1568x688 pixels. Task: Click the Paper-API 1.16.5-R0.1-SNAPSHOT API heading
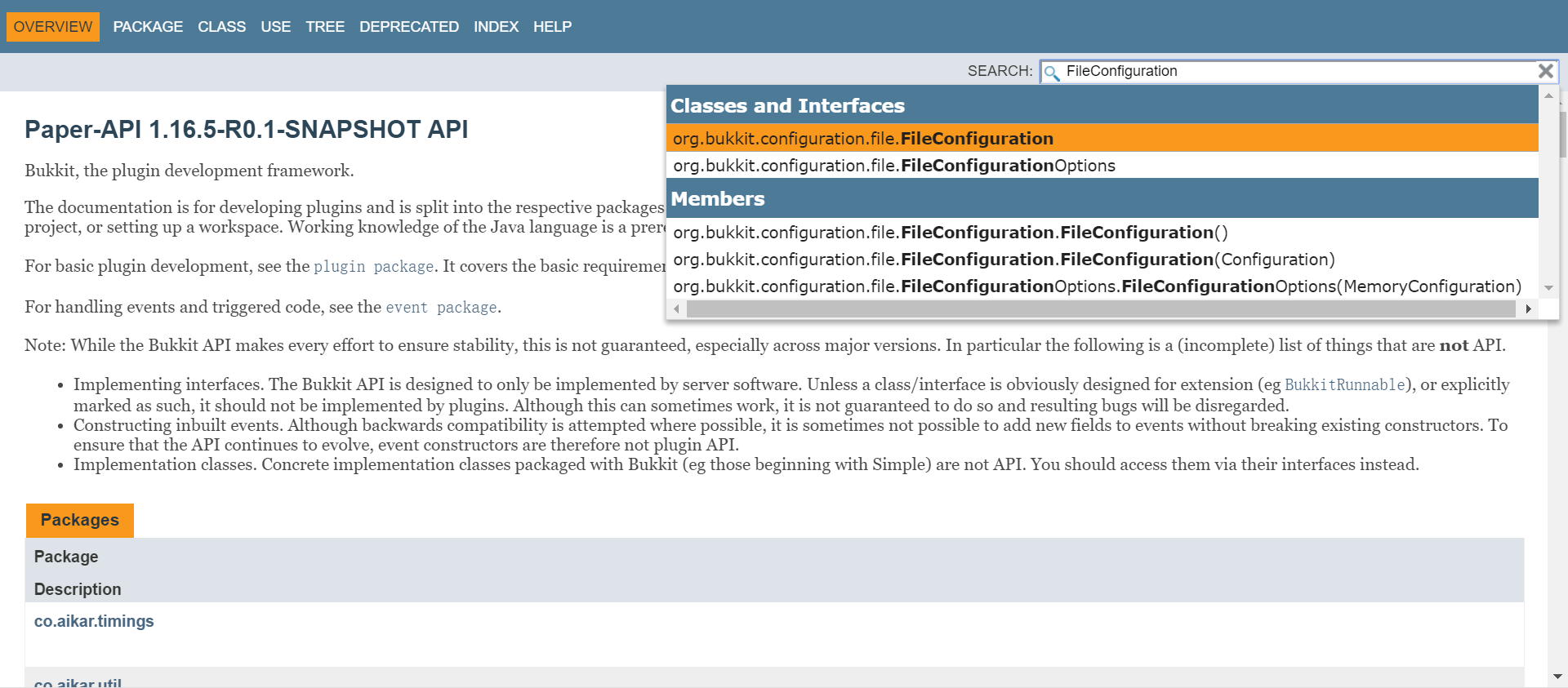tap(246, 129)
